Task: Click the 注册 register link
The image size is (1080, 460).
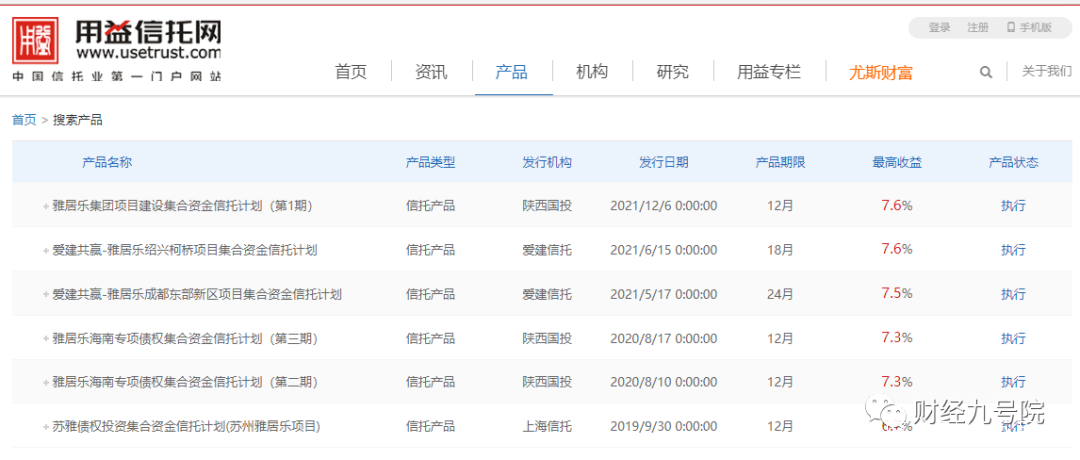Action: tap(978, 28)
